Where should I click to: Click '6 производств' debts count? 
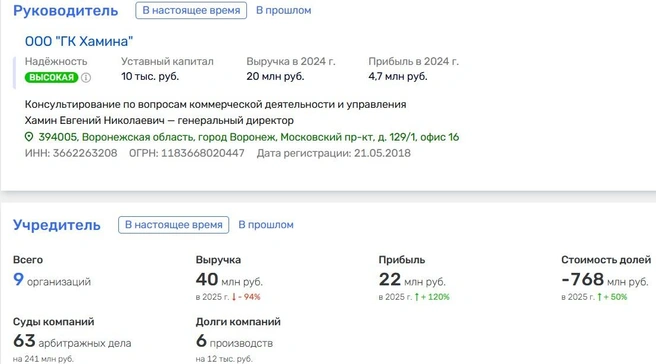234,341
